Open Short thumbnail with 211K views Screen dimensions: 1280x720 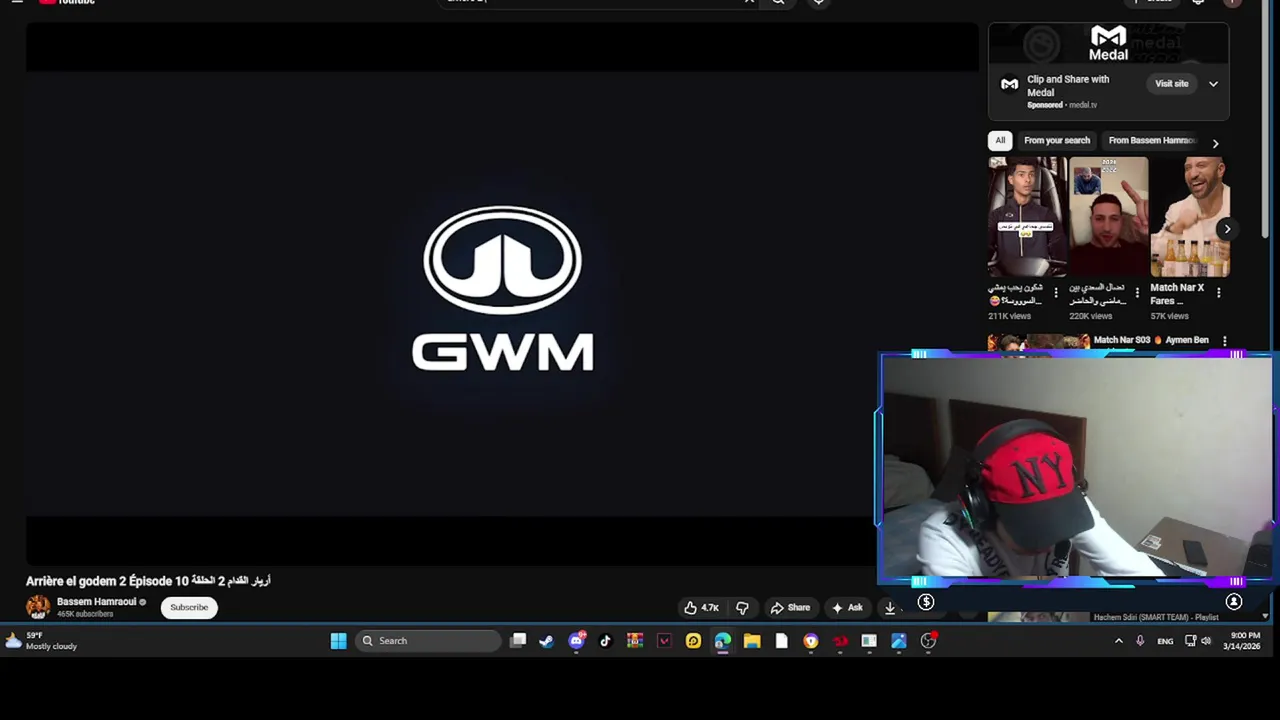click(x=1027, y=217)
